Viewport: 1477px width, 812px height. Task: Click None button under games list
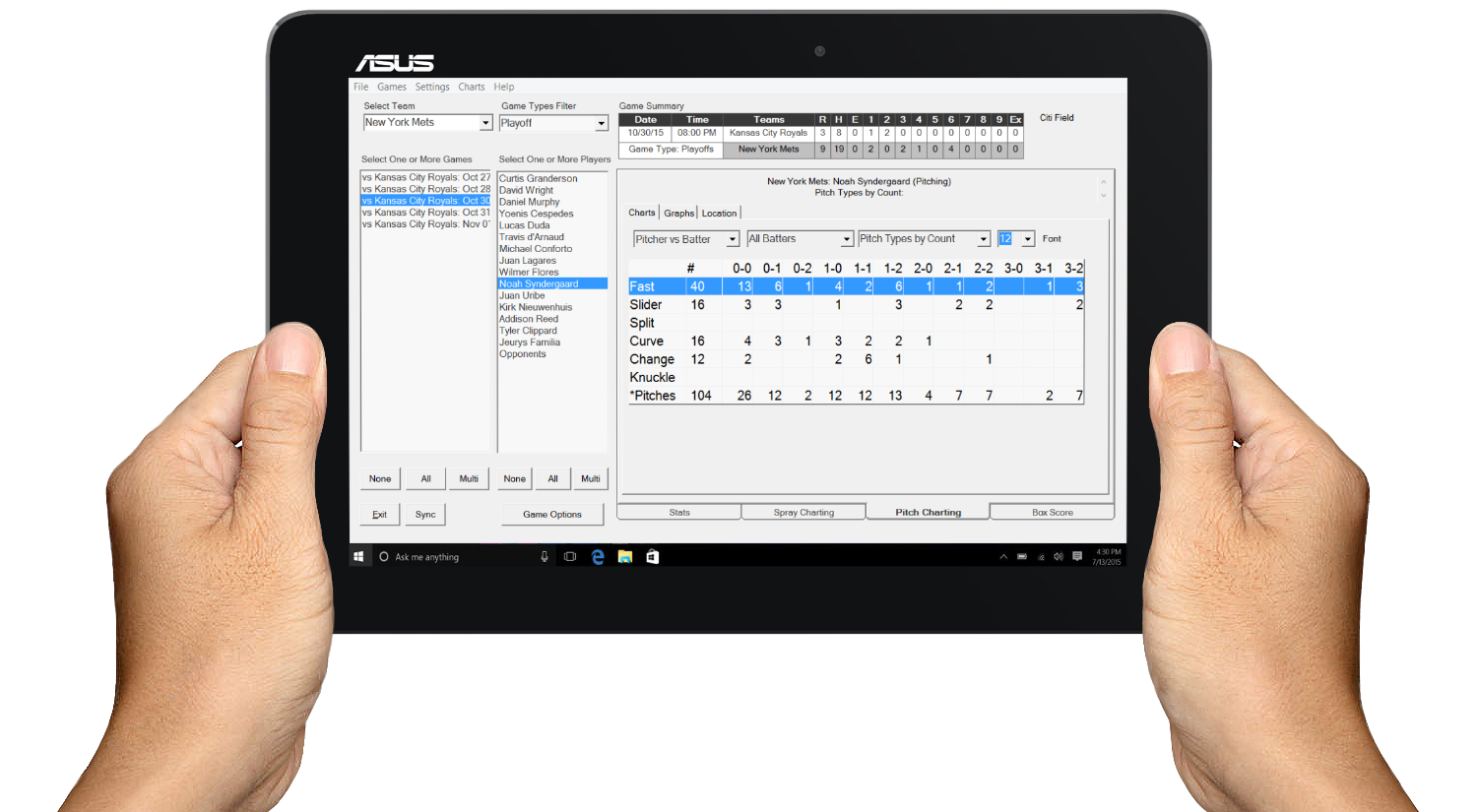380,479
